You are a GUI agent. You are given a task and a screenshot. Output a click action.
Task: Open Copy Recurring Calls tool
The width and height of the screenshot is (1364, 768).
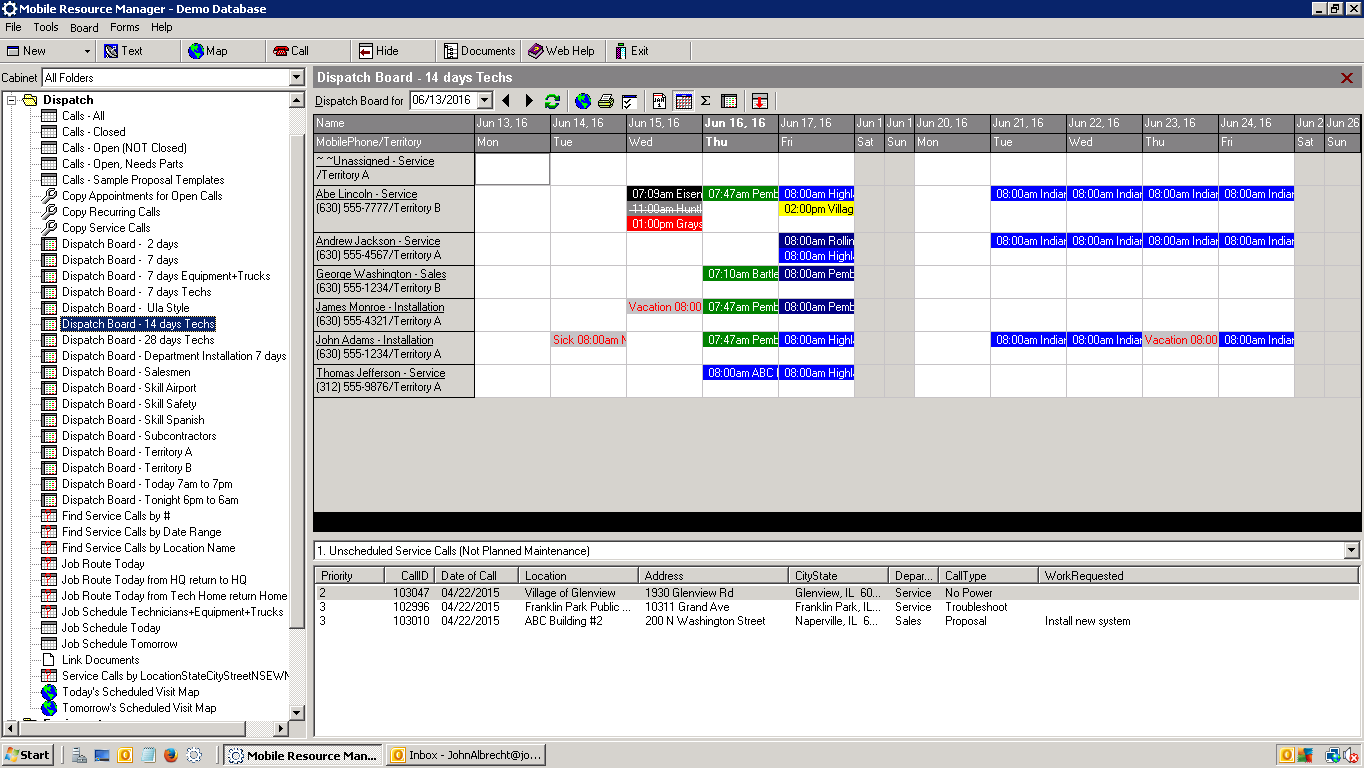[111, 212]
